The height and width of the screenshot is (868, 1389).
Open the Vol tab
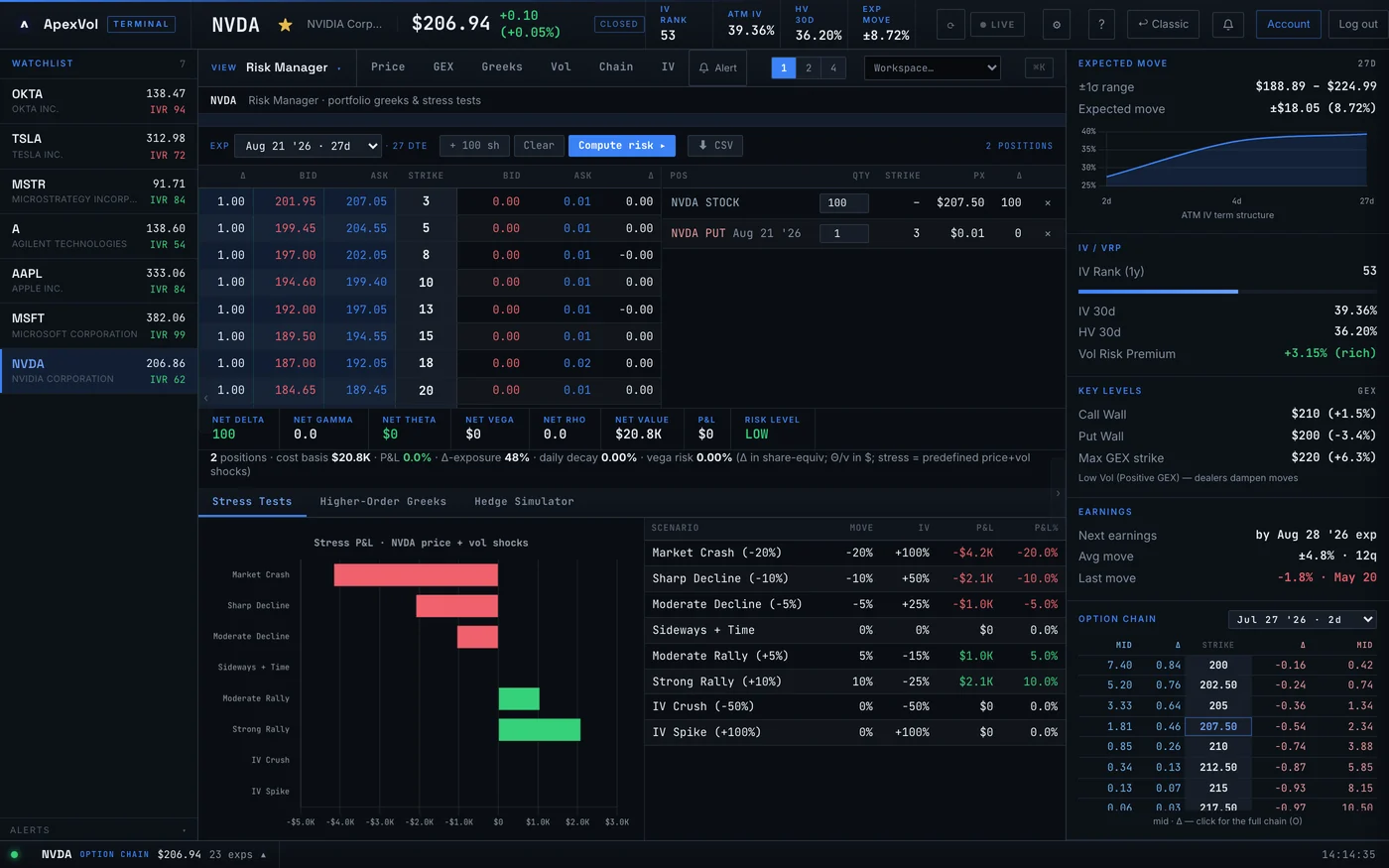(561, 67)
